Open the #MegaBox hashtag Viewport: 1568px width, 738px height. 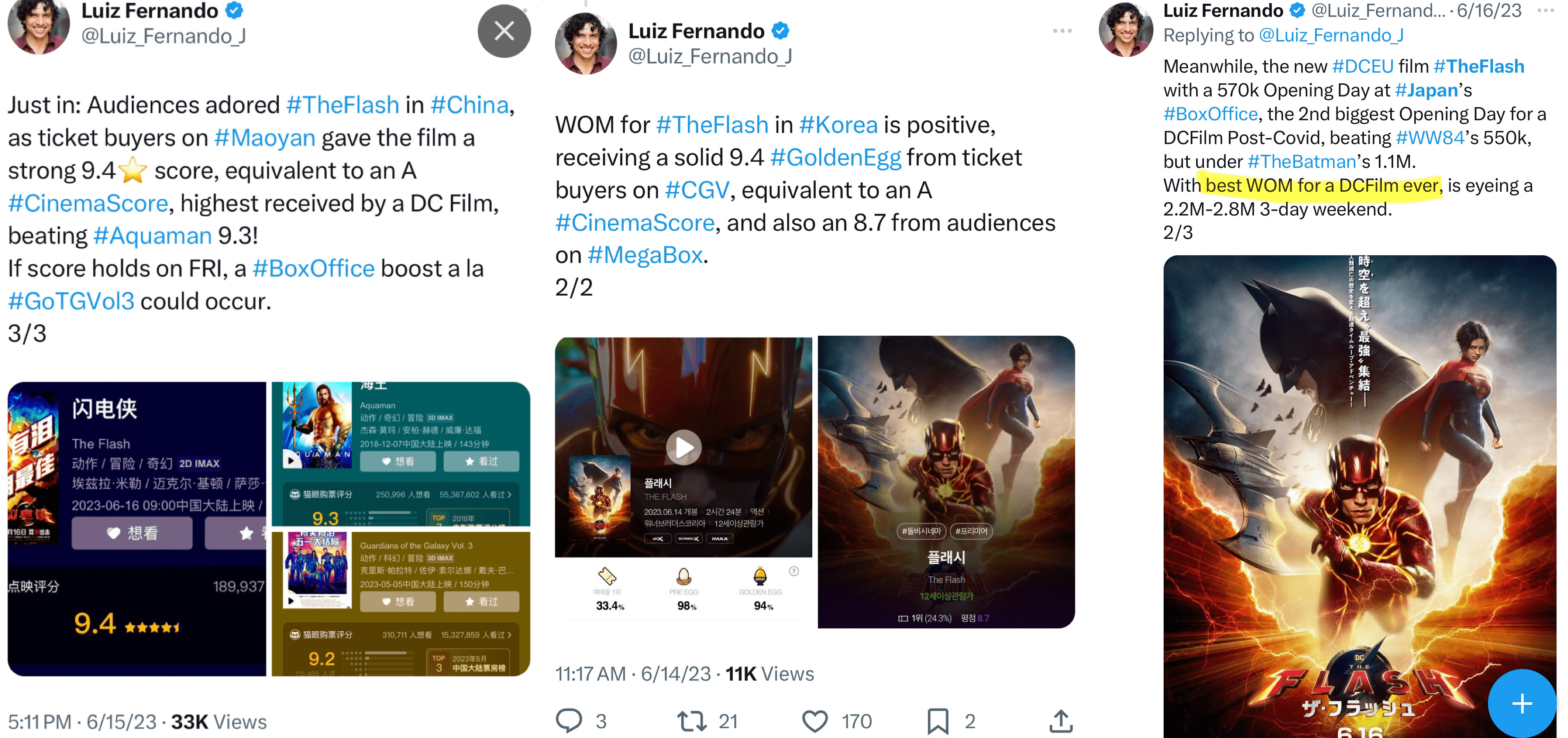pos(644,254)
